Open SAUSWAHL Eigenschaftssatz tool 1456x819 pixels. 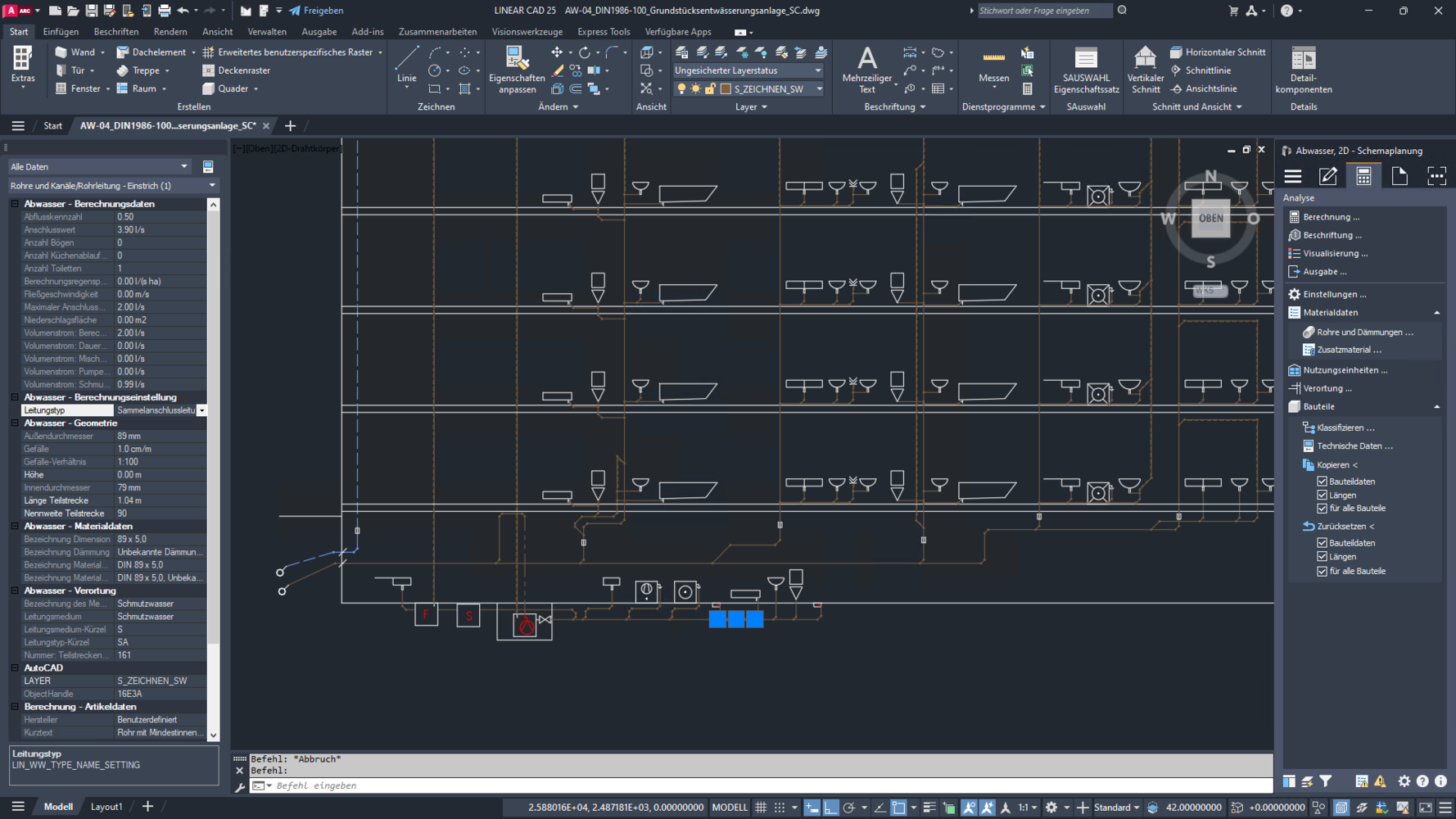point(1086,70)
